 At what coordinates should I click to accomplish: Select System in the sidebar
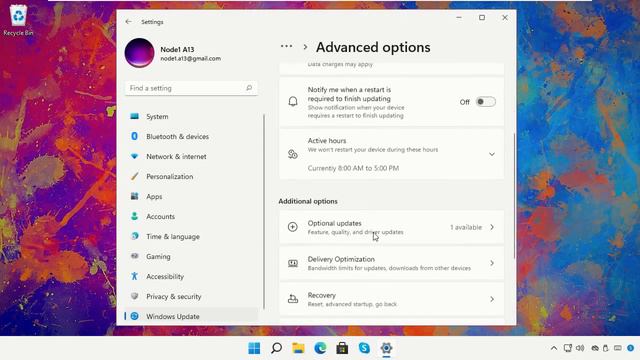click(x=191, y=116)
